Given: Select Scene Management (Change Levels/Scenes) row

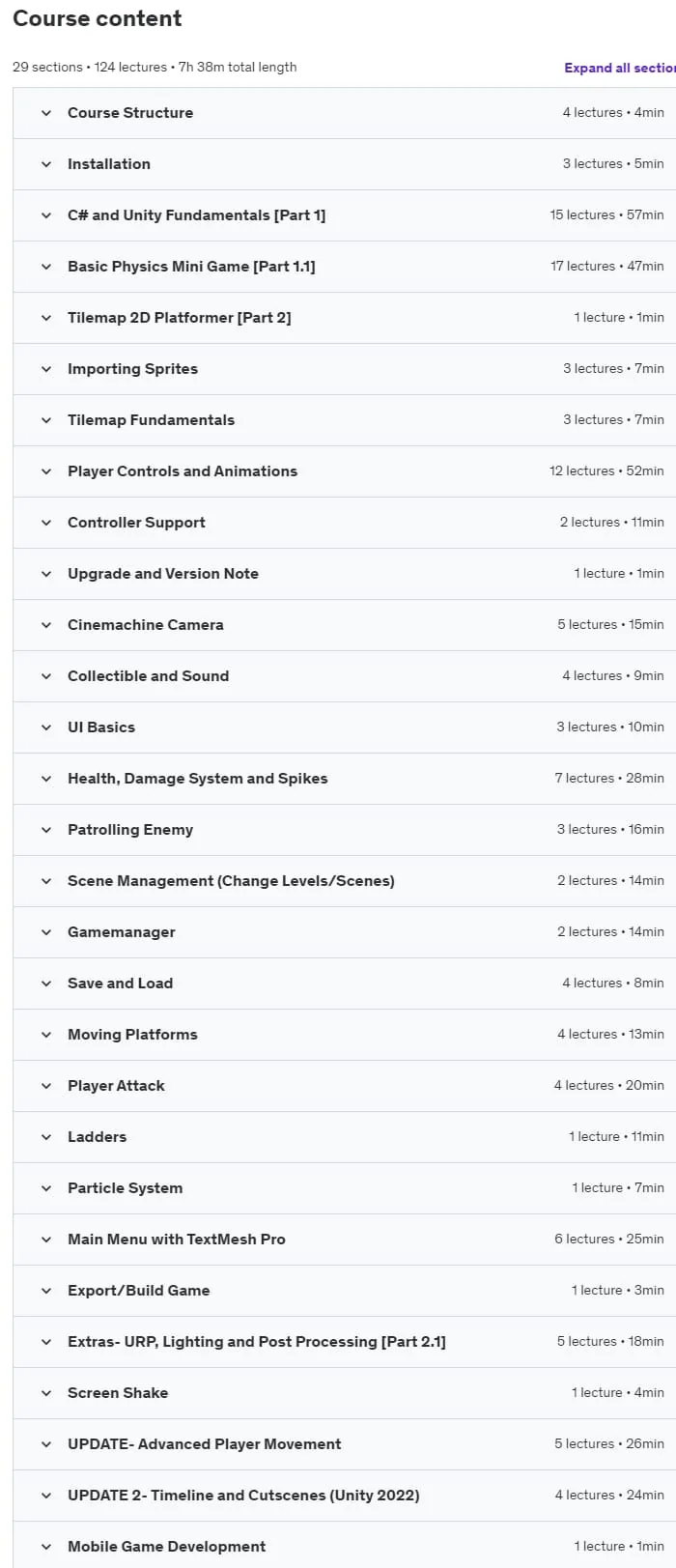Looking at the screenshot, I should 344,881.
